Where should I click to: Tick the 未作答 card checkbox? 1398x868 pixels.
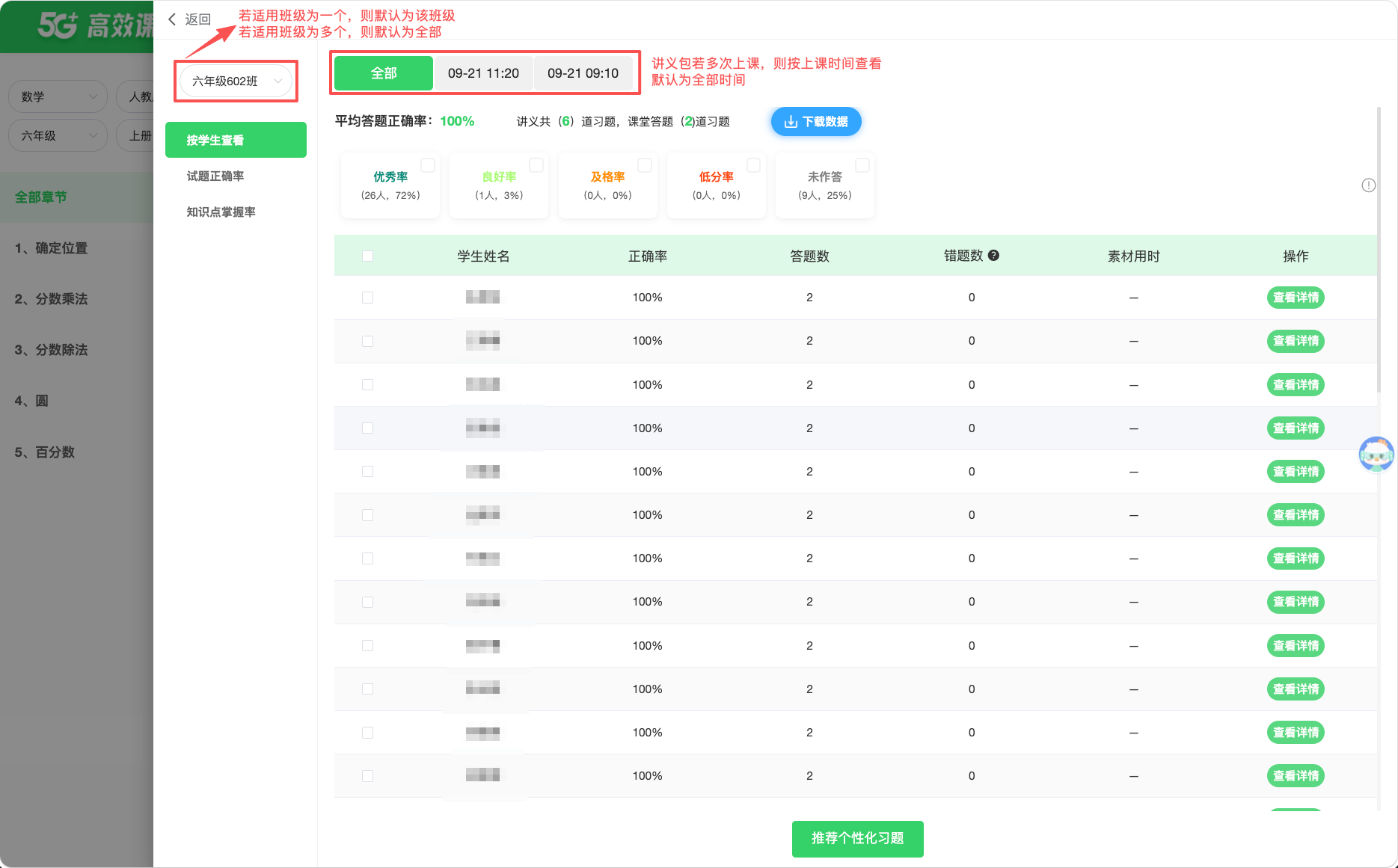tap(862, 165)
